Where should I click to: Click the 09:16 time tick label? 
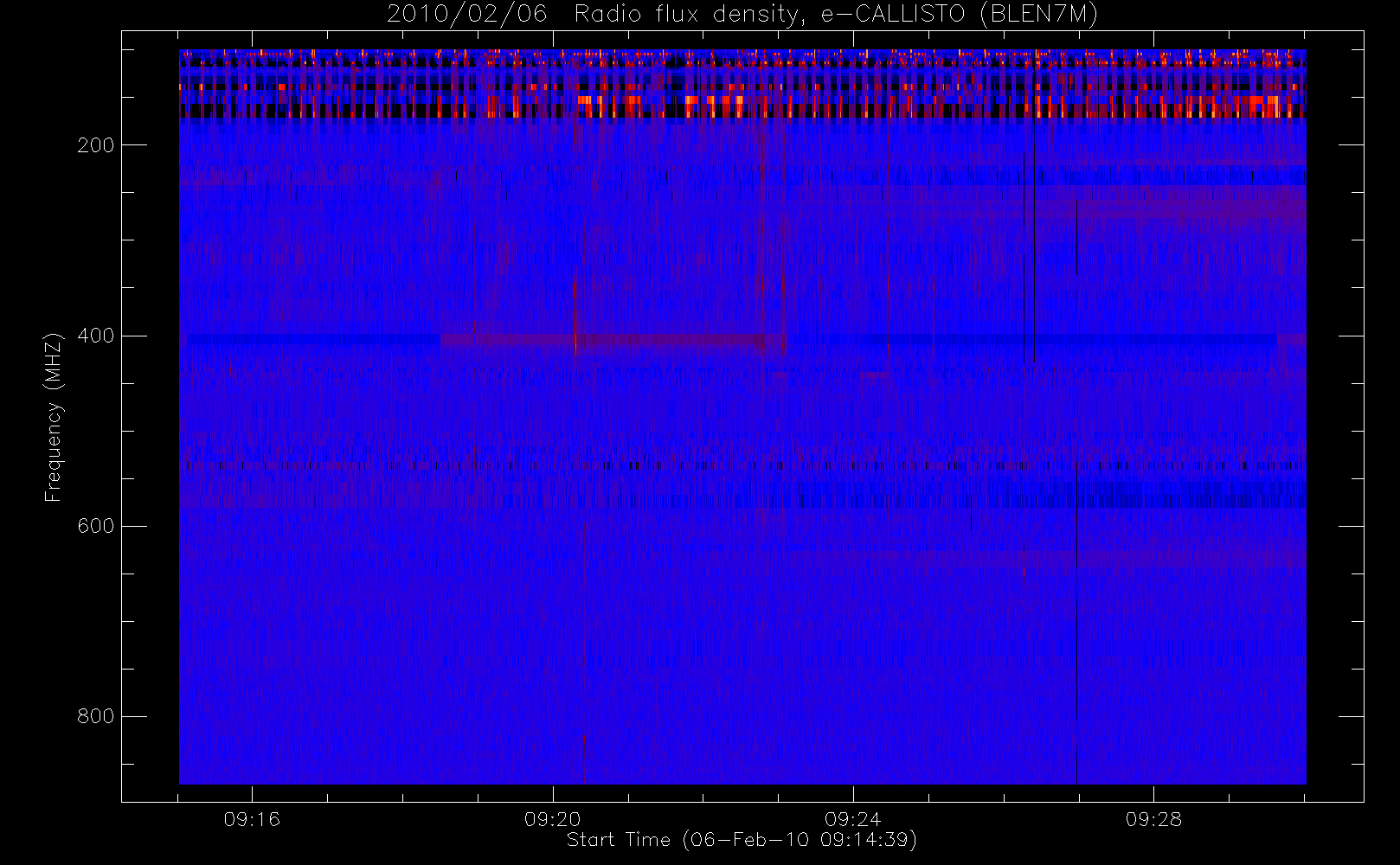coord(252,819)
